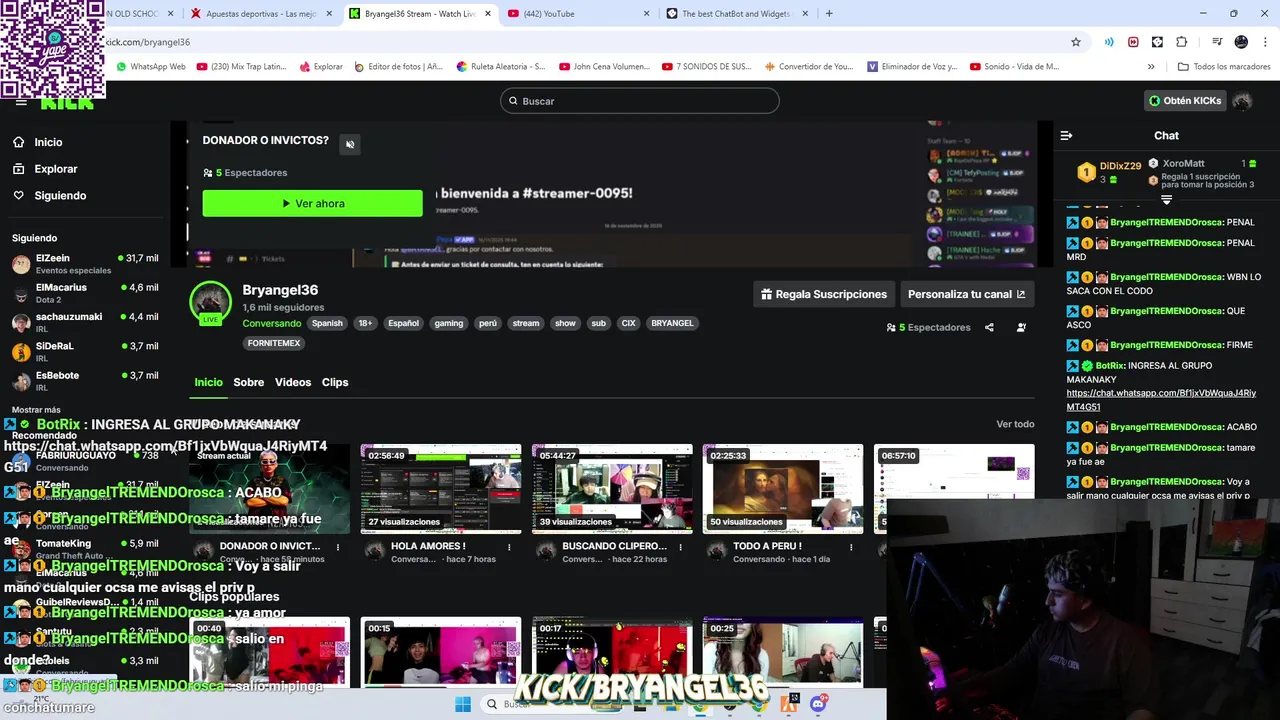
Task: Open ElMacarius Dota 2 channel
Action: 85,293
